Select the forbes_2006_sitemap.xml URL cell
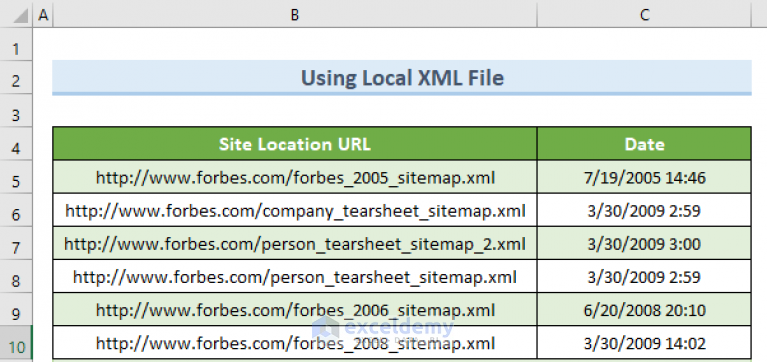 point(294,310)
